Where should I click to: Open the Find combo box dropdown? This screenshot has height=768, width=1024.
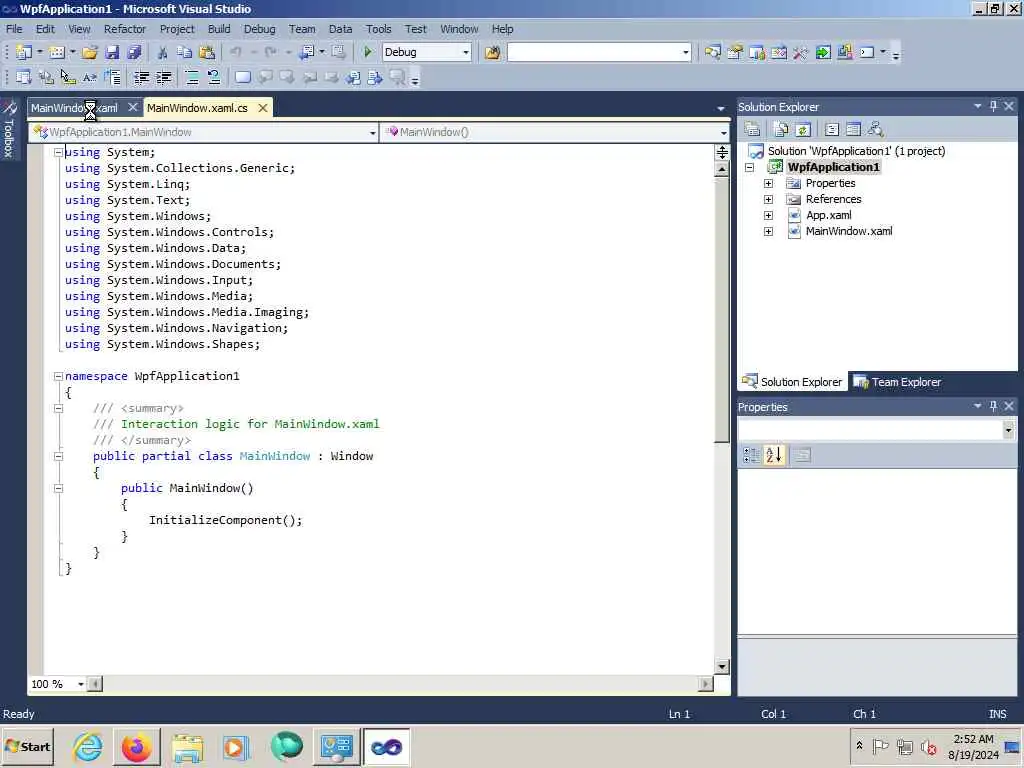686,52
